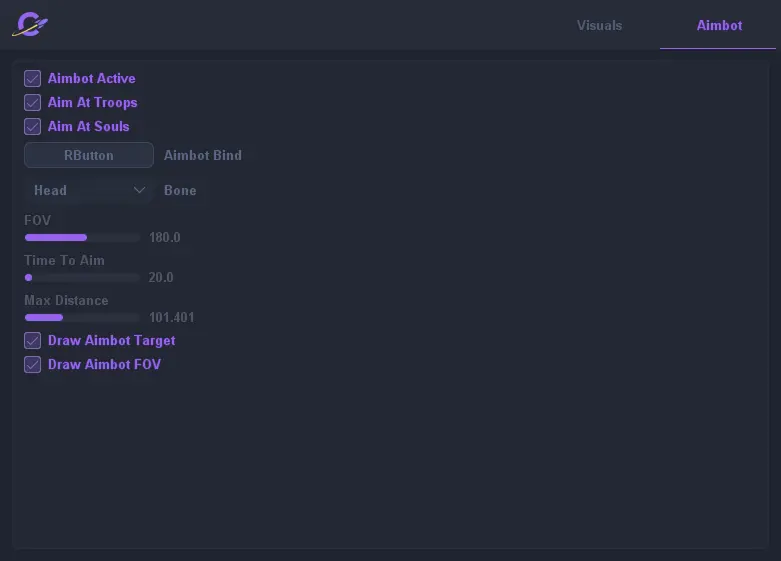
Task: Click the Max Distance heading text
Action: pos(66,300)
